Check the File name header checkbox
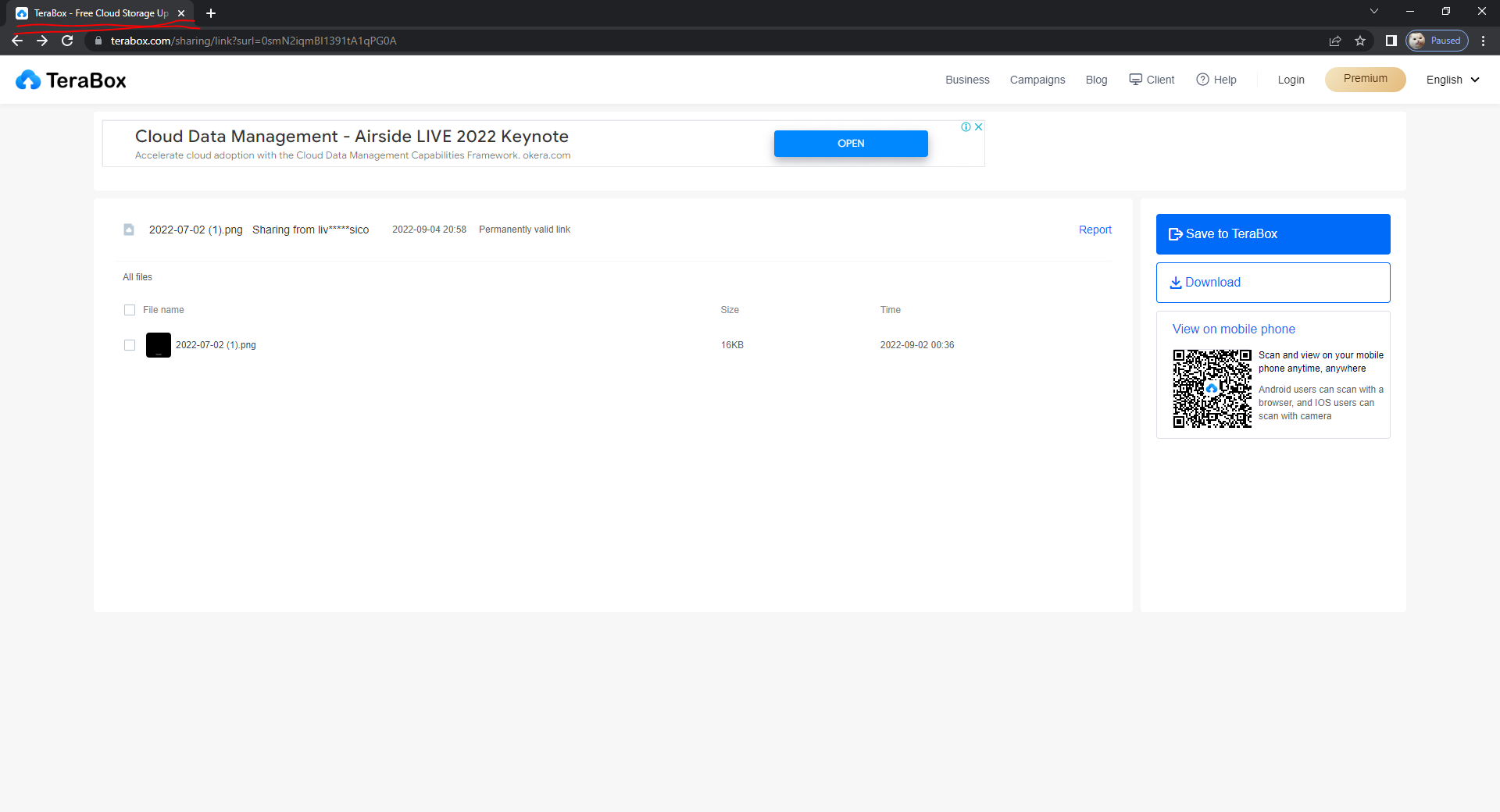The width and height of the screenshot is (1500, 812). 129,310
